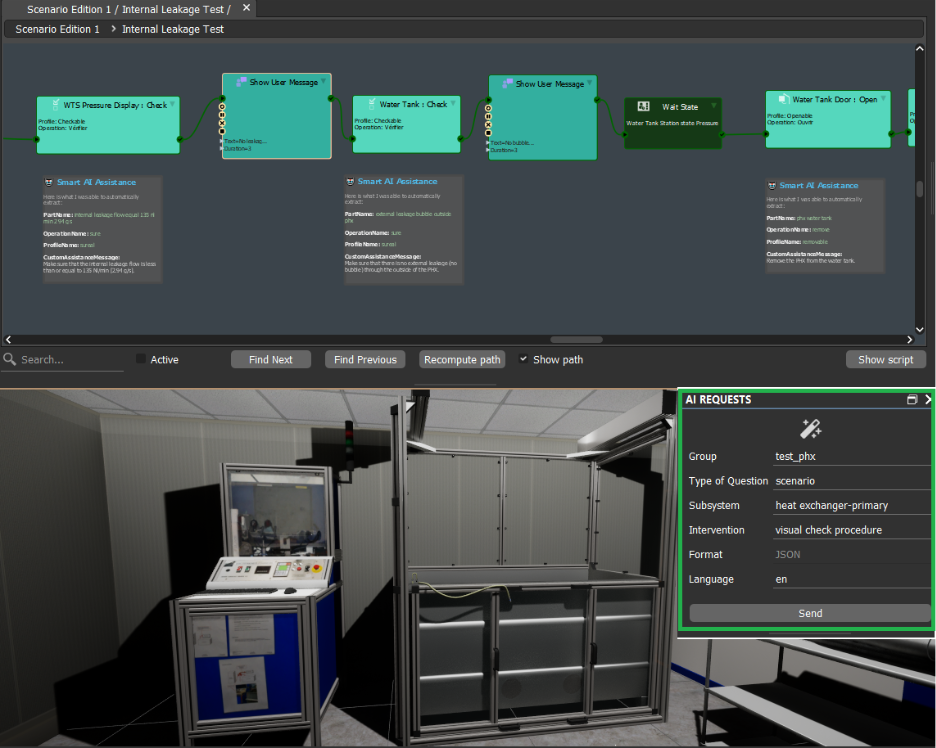
Task: Click the AI magic wand icon
Action: [810, 429]
